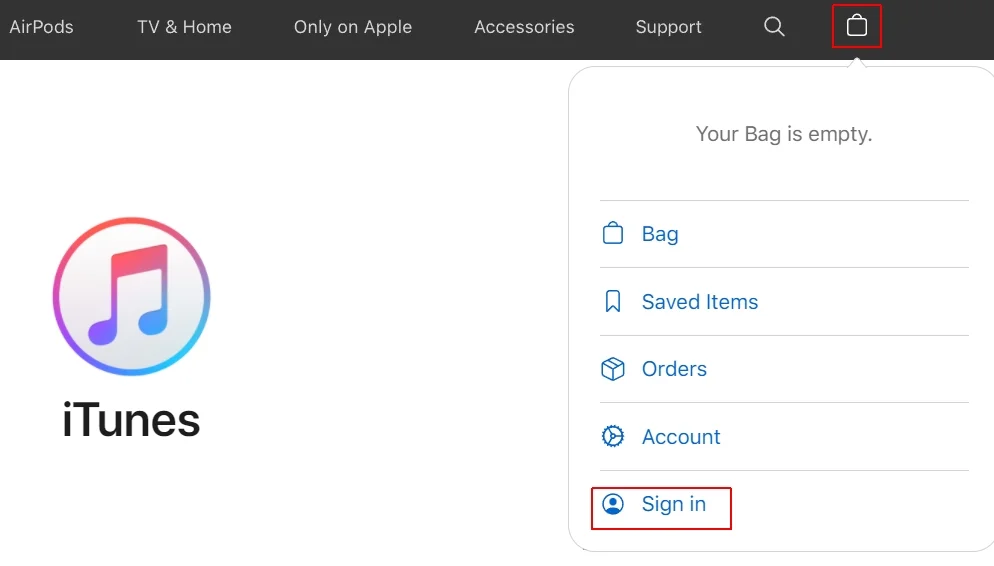Click the iTunes music note logo
Image resolution: width=994 pixels, height=566 pixels.
[131, 297]
